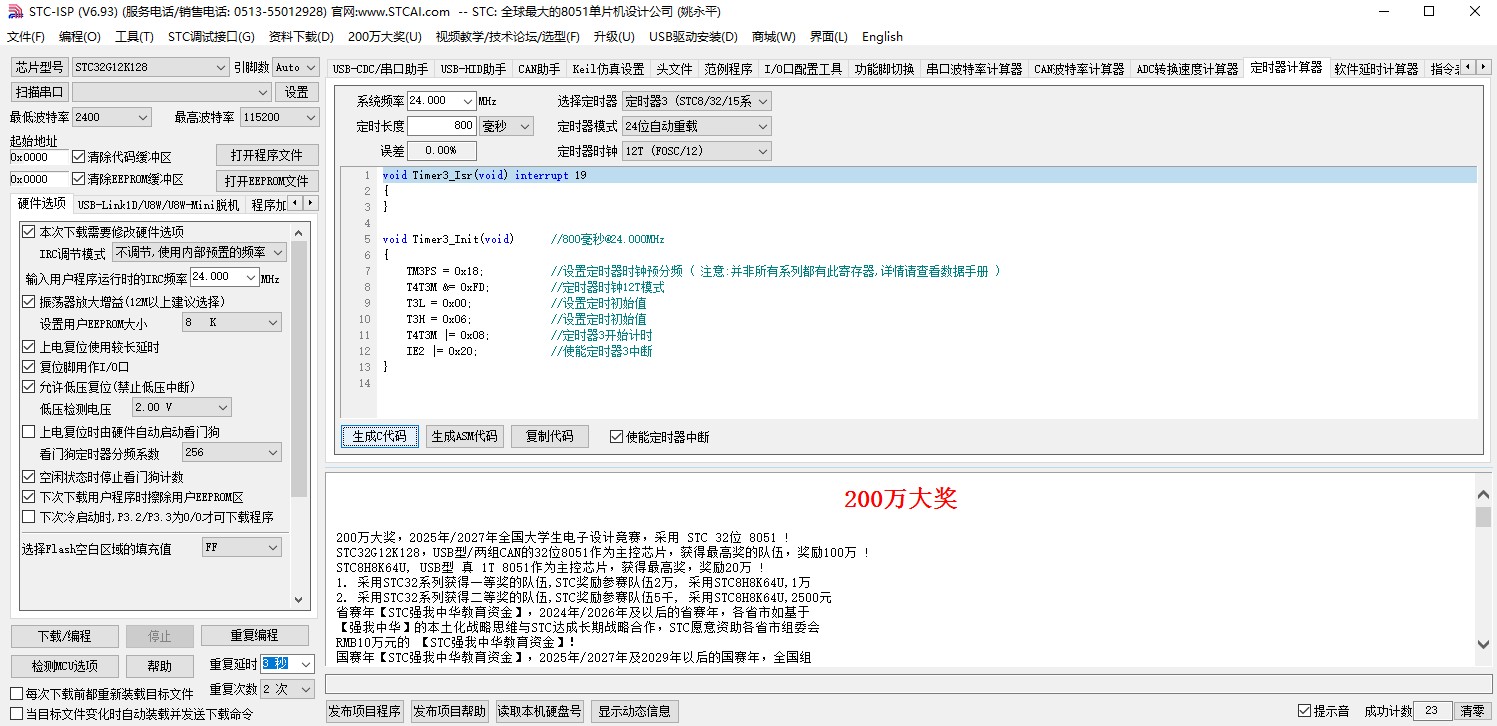Open the 系统频率 24.000 dropdown

[x=441, y=101]
